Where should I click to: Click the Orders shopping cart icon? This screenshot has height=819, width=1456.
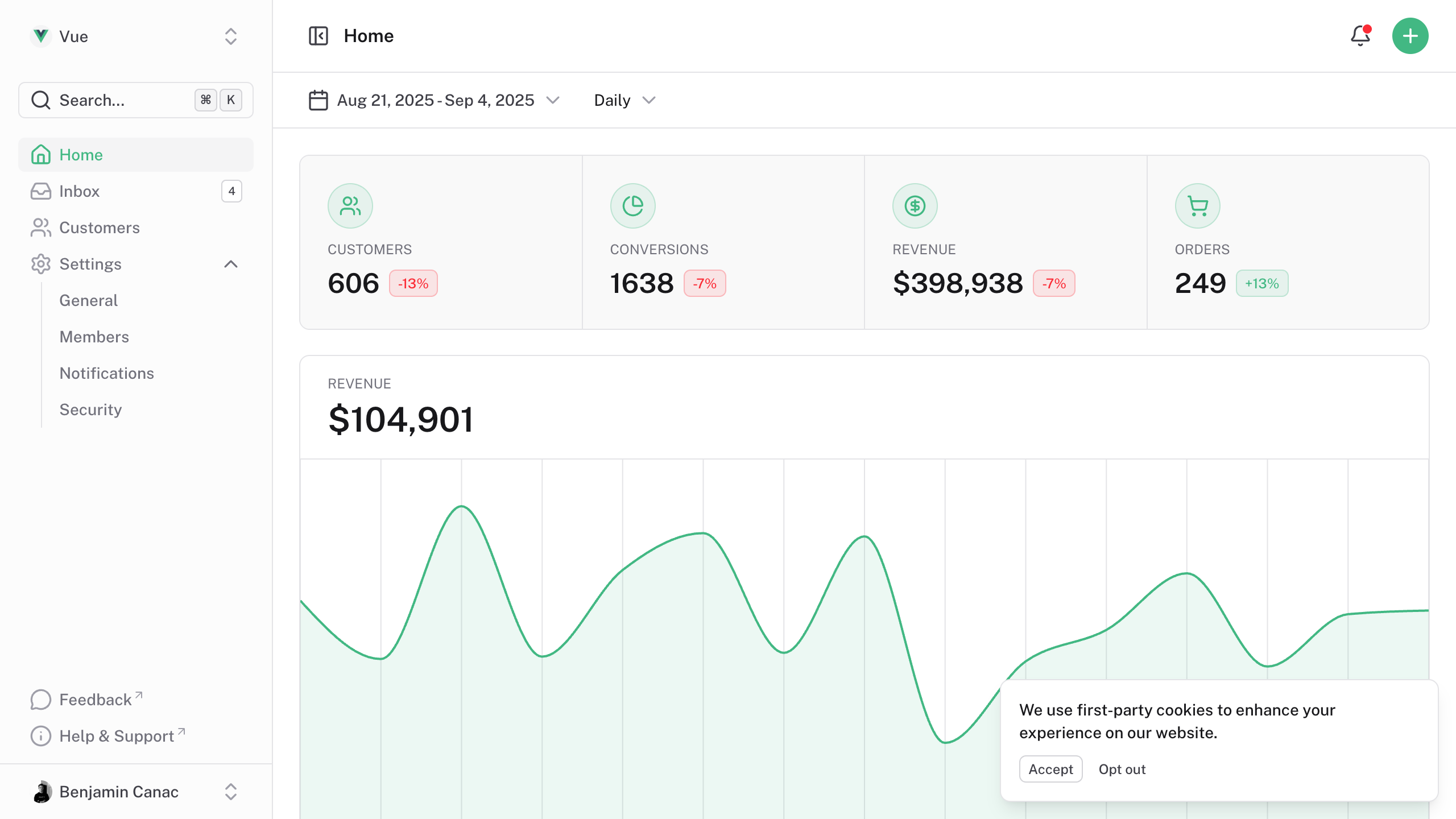pyautogui.click(x=1197, y=205)
